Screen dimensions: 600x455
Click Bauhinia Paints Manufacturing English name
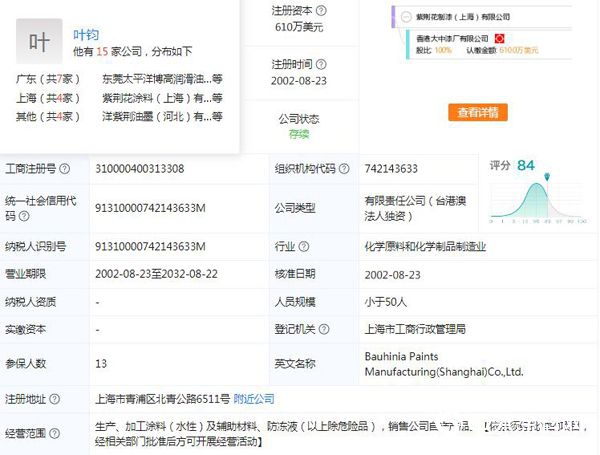(x=444, y=364)
